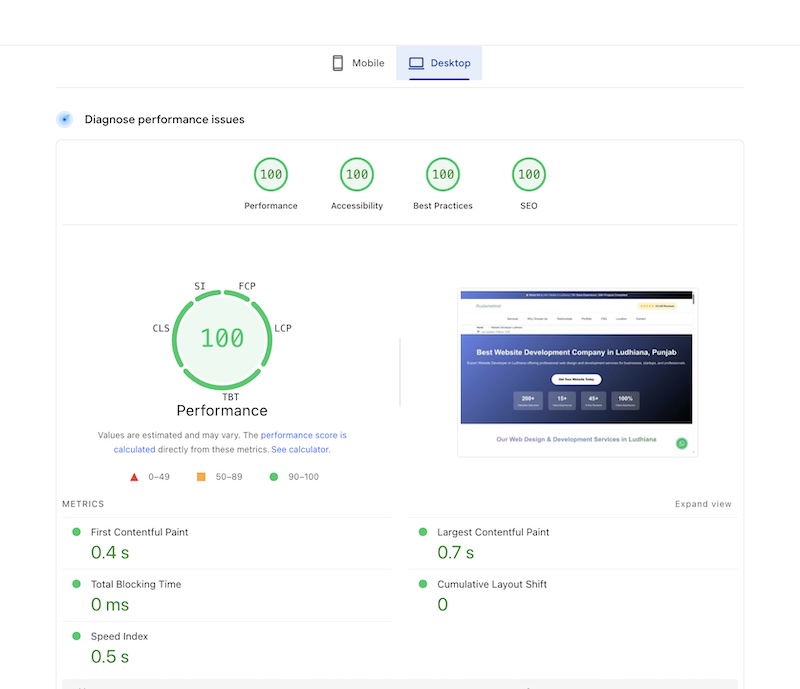Open the See calculator link
Viewport: 800px width, 689px height.
coord(300,450)
